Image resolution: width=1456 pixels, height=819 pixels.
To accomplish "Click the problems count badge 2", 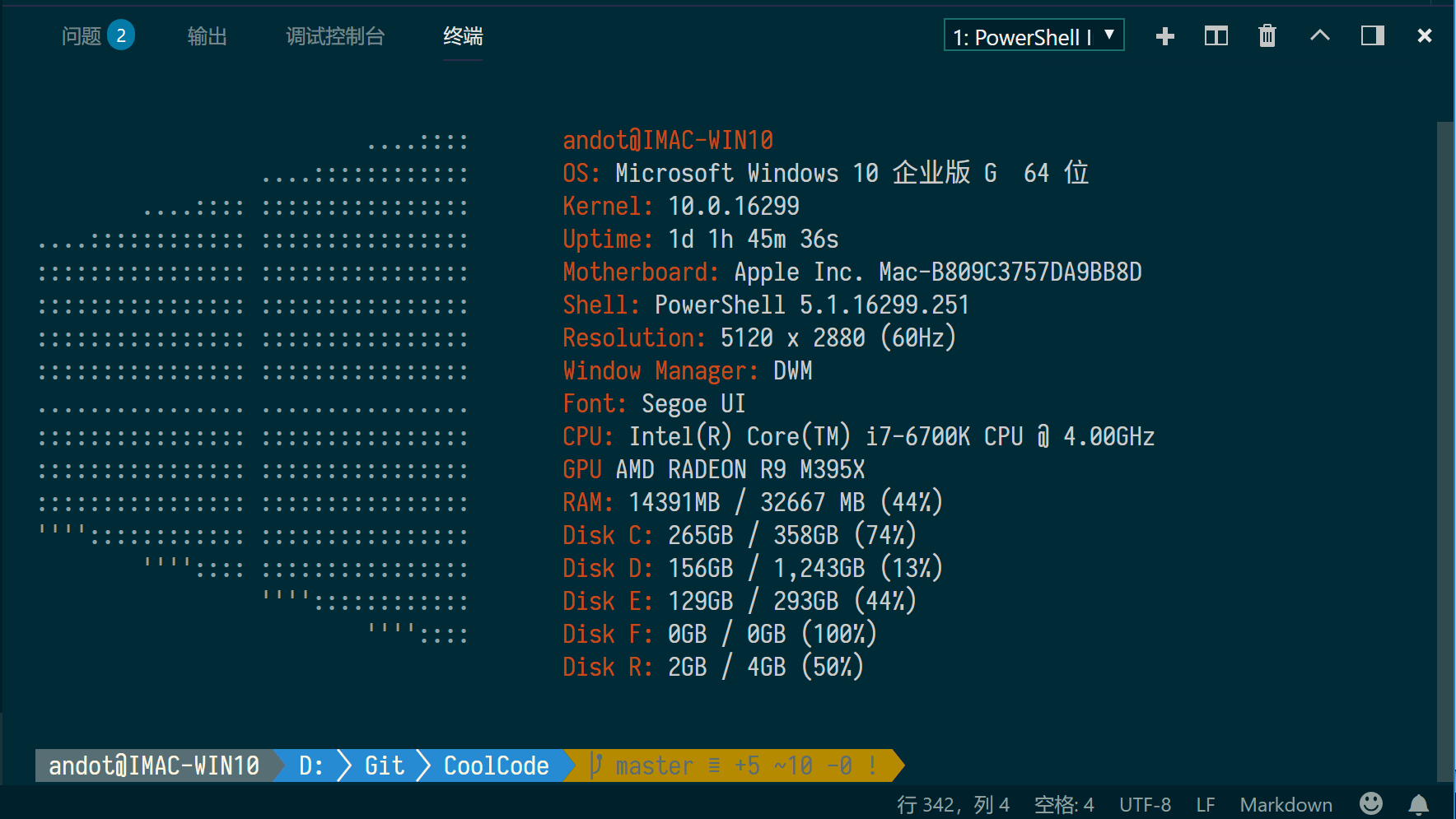I will tap(121, 35).
